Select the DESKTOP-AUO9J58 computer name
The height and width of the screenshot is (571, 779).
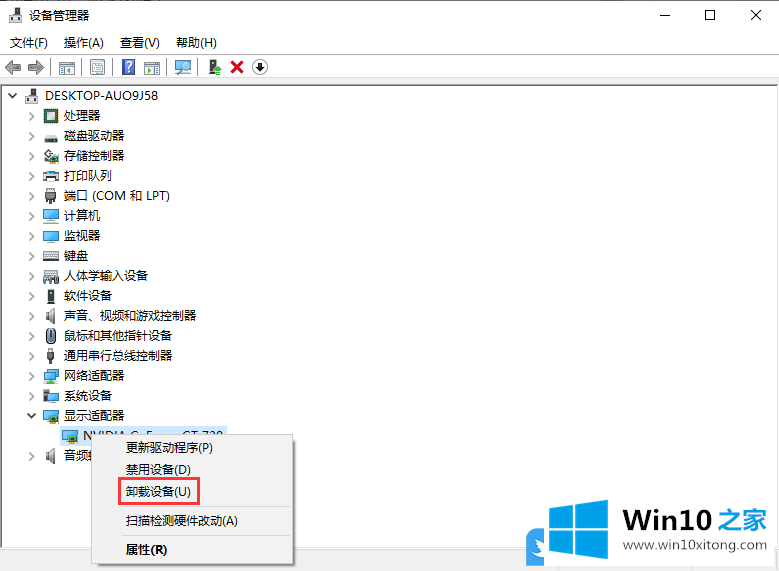point(101,95)
